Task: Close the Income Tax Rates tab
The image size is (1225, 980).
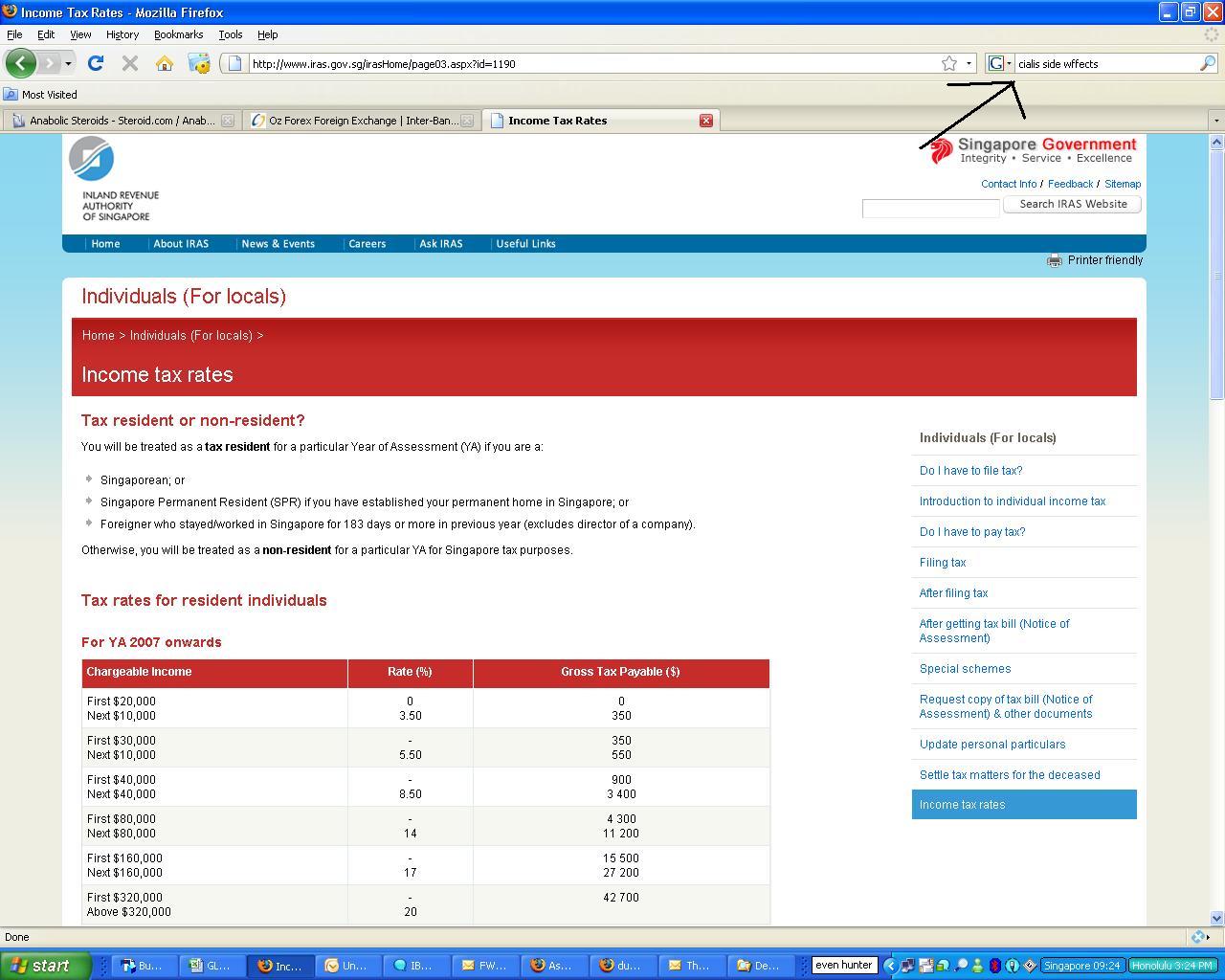Action: [705, 121]
